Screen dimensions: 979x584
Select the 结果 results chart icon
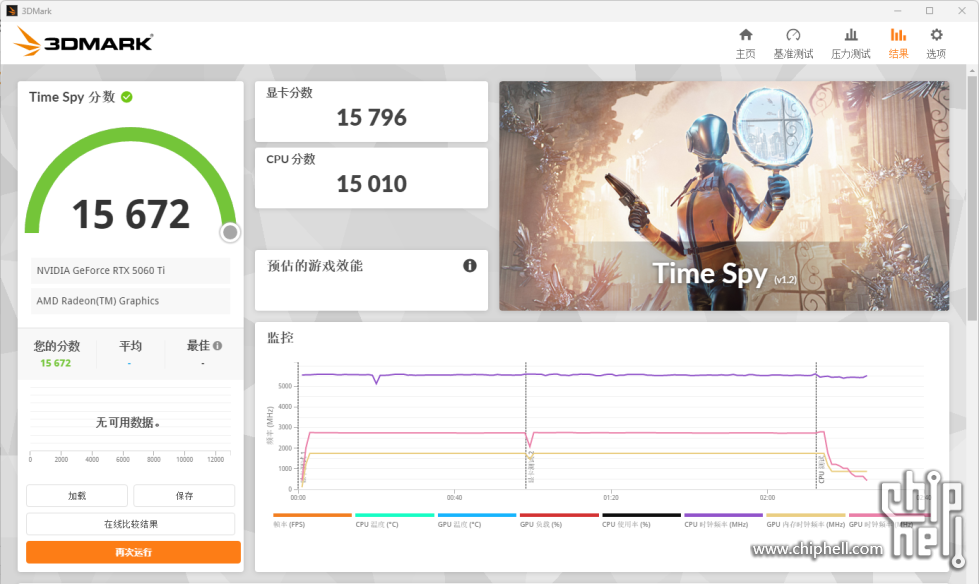898,34
